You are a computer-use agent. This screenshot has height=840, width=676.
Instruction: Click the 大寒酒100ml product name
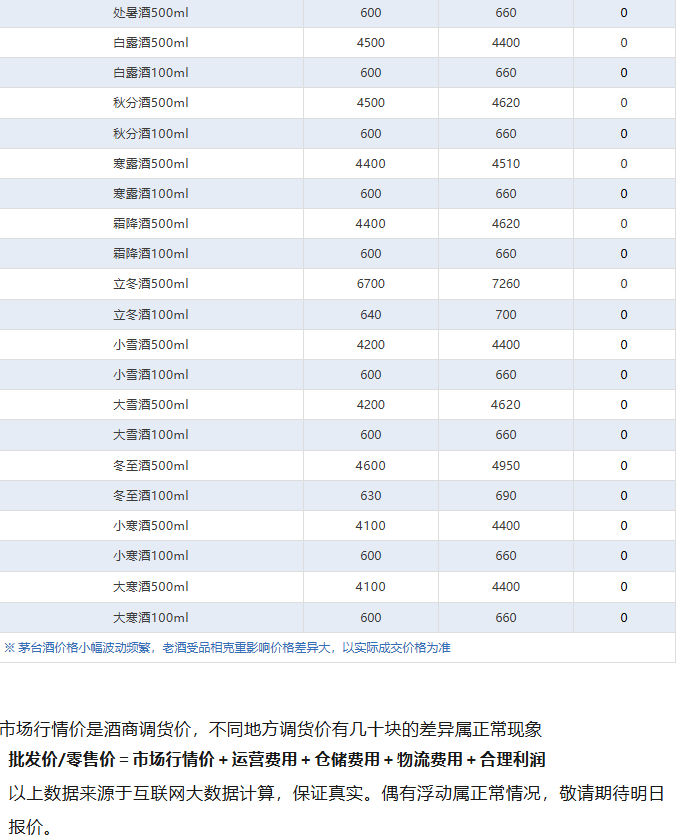pyautogui.click(x=151, y=617)
